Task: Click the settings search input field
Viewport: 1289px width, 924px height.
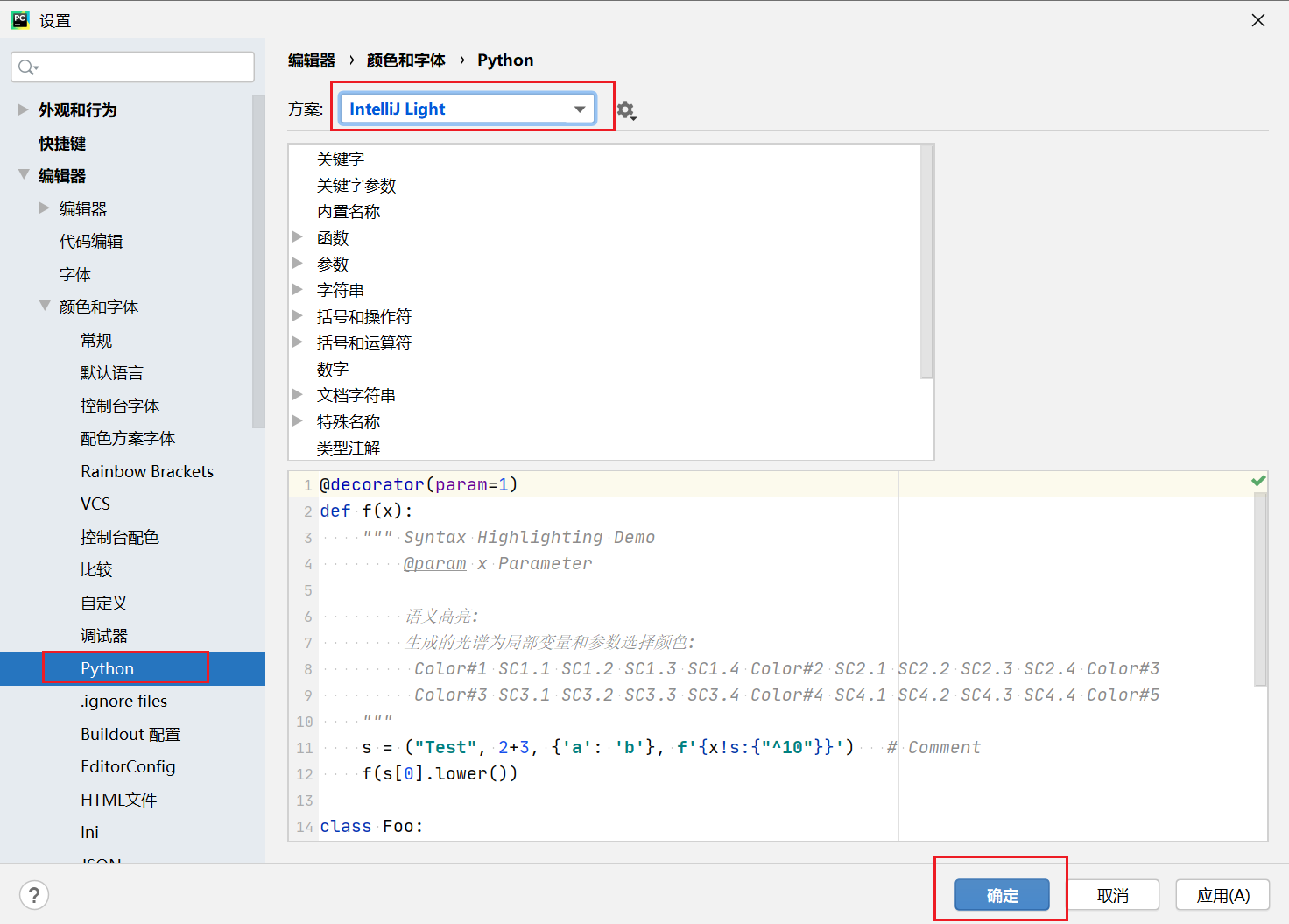Action: [x=132, y=67]
